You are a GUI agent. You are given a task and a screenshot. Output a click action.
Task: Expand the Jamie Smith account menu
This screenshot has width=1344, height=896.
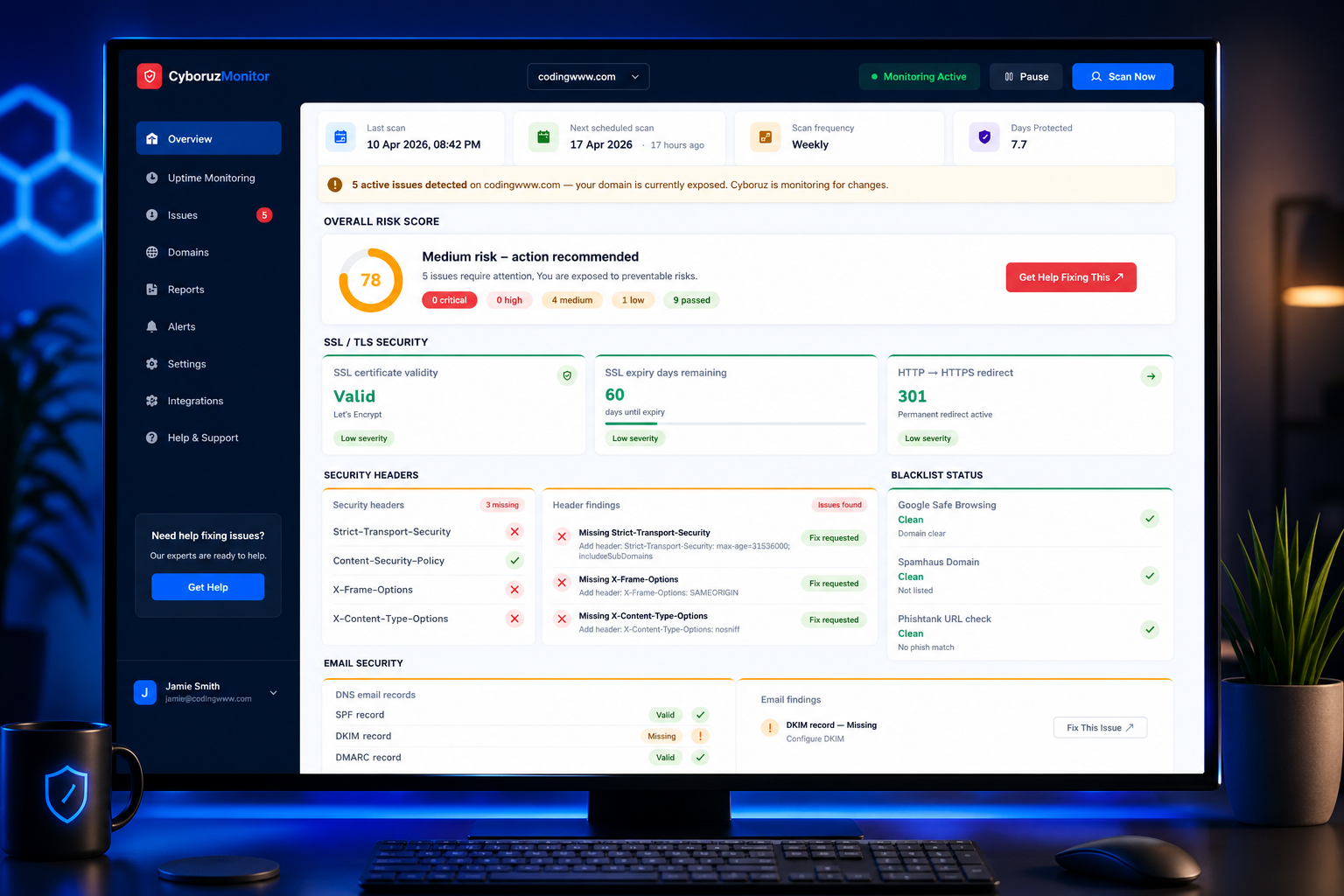tap(273, 692)
